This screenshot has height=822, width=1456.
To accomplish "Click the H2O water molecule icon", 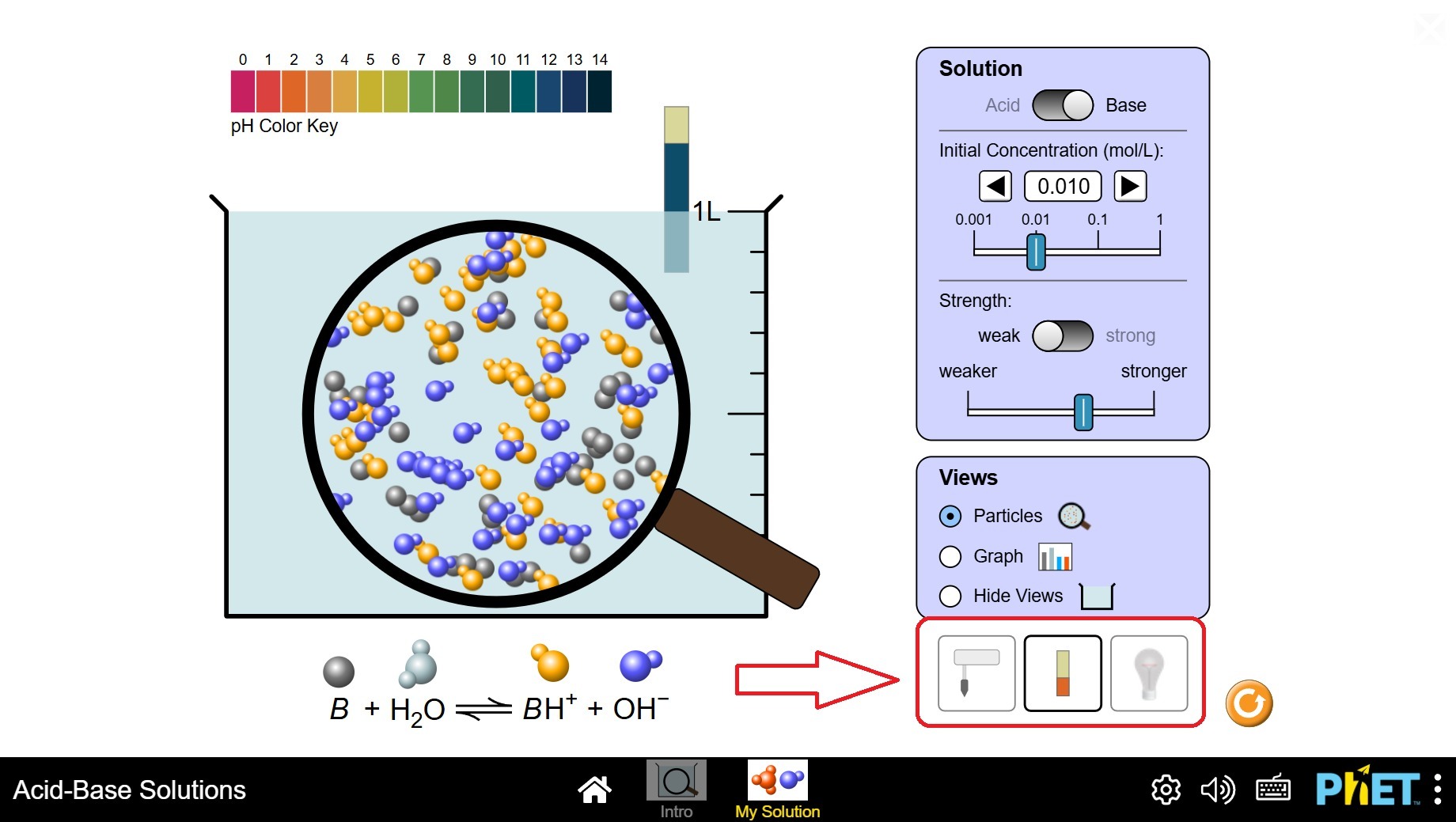I will [417, 665].
